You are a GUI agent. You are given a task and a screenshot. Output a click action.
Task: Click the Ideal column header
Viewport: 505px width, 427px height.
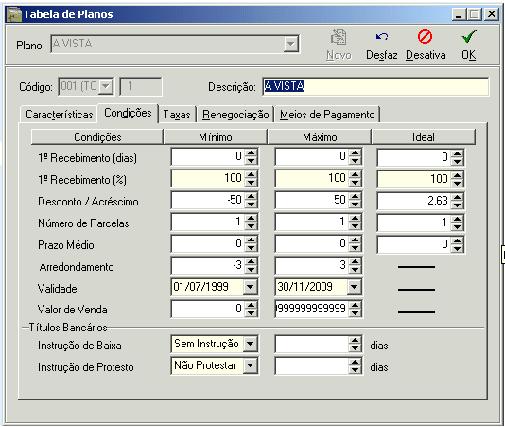tap(423, 137)
